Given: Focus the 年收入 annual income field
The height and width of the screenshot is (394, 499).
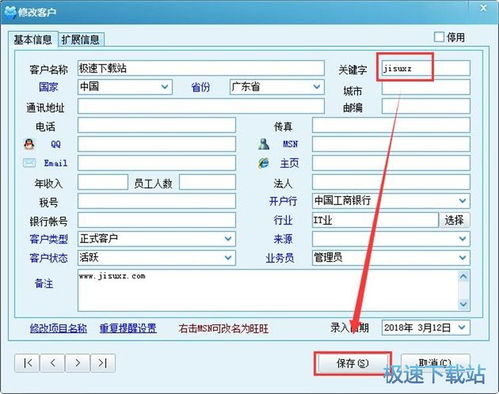Looking at the screenshot, I should (103, 182).
